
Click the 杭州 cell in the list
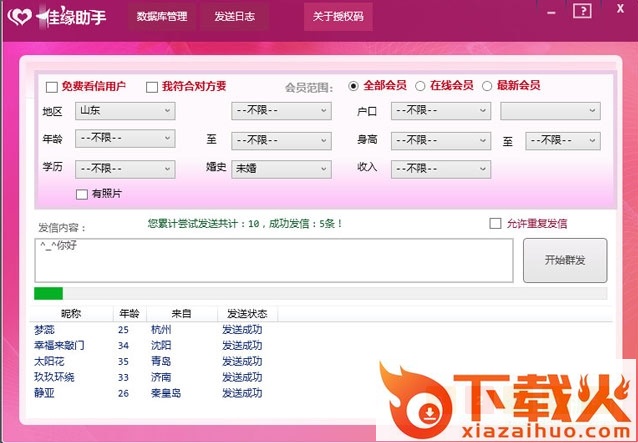coord(161,330)
